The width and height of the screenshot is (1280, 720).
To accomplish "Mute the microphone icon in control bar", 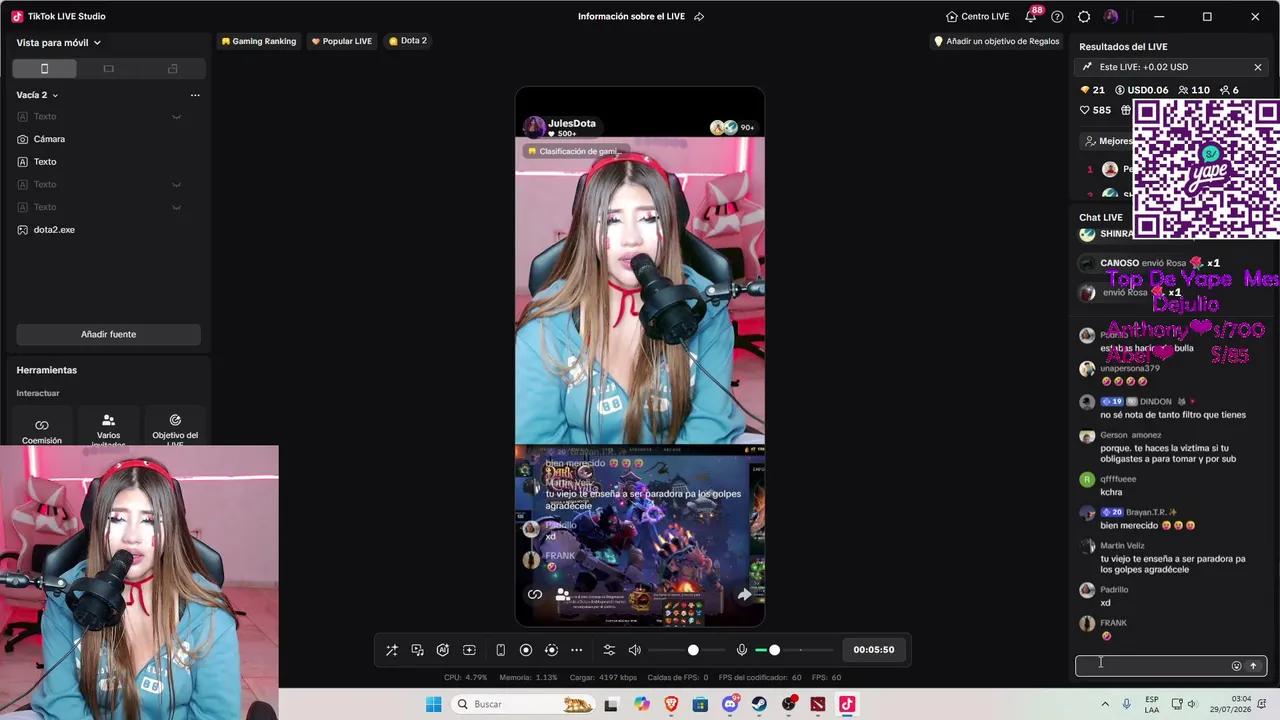I will pyautogui.click(x=742, y=650).
